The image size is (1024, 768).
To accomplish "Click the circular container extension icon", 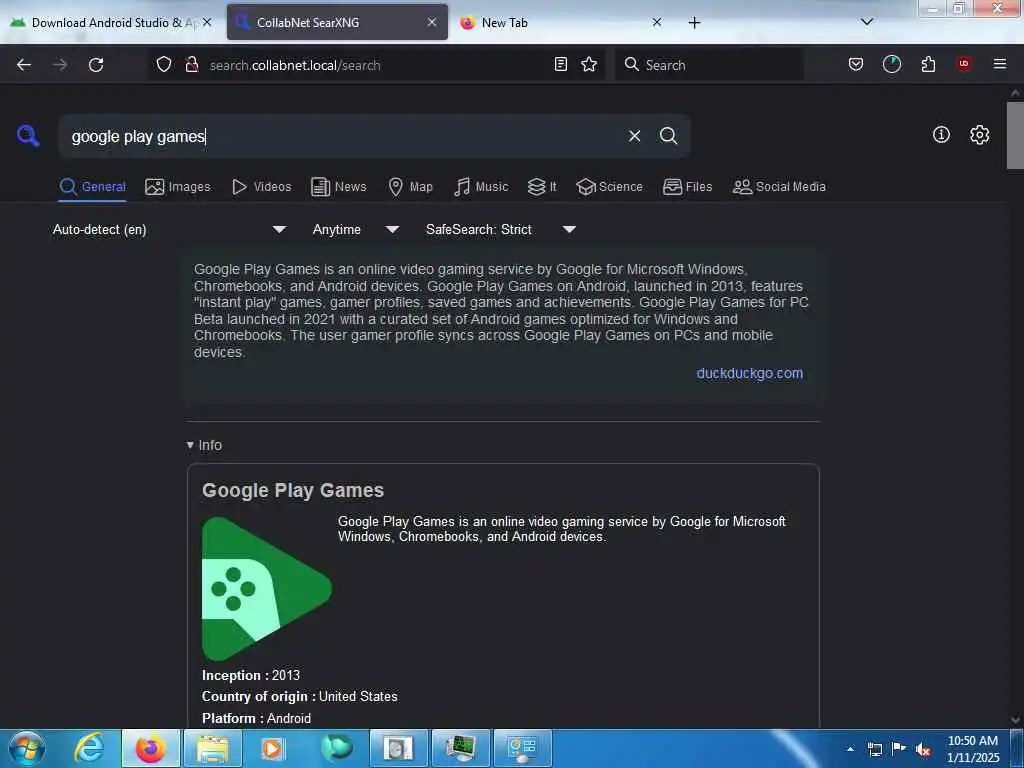I will [891, 64].
